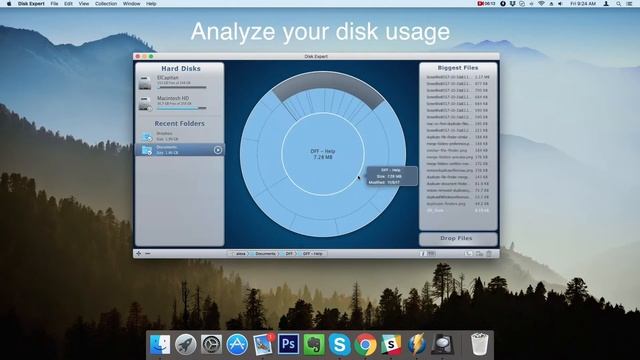Open the Apple menu
The width and height of the screenshot is (640, 360).
pos(9,4)
